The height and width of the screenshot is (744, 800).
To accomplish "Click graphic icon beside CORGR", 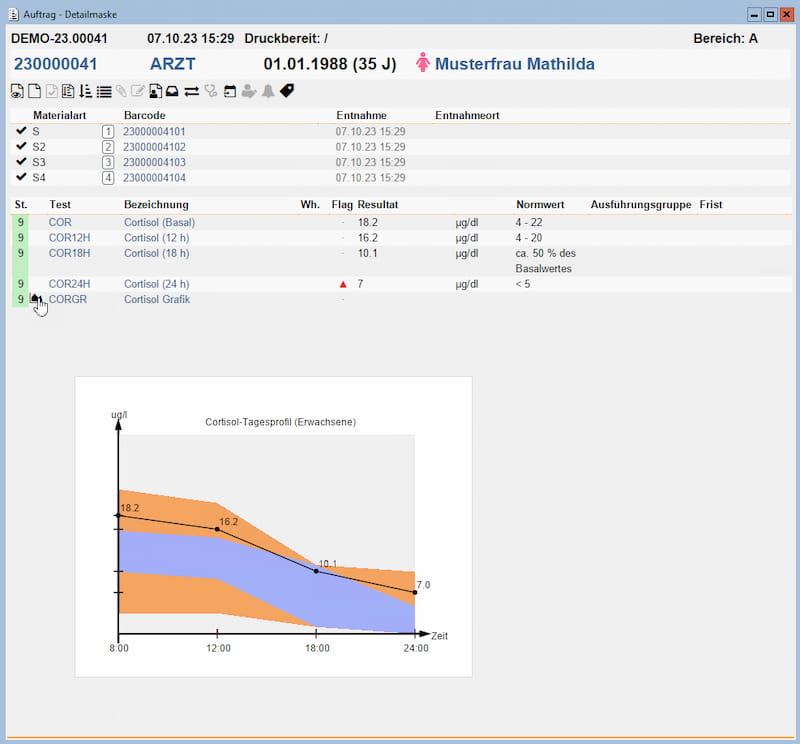I will click(35, 299).
